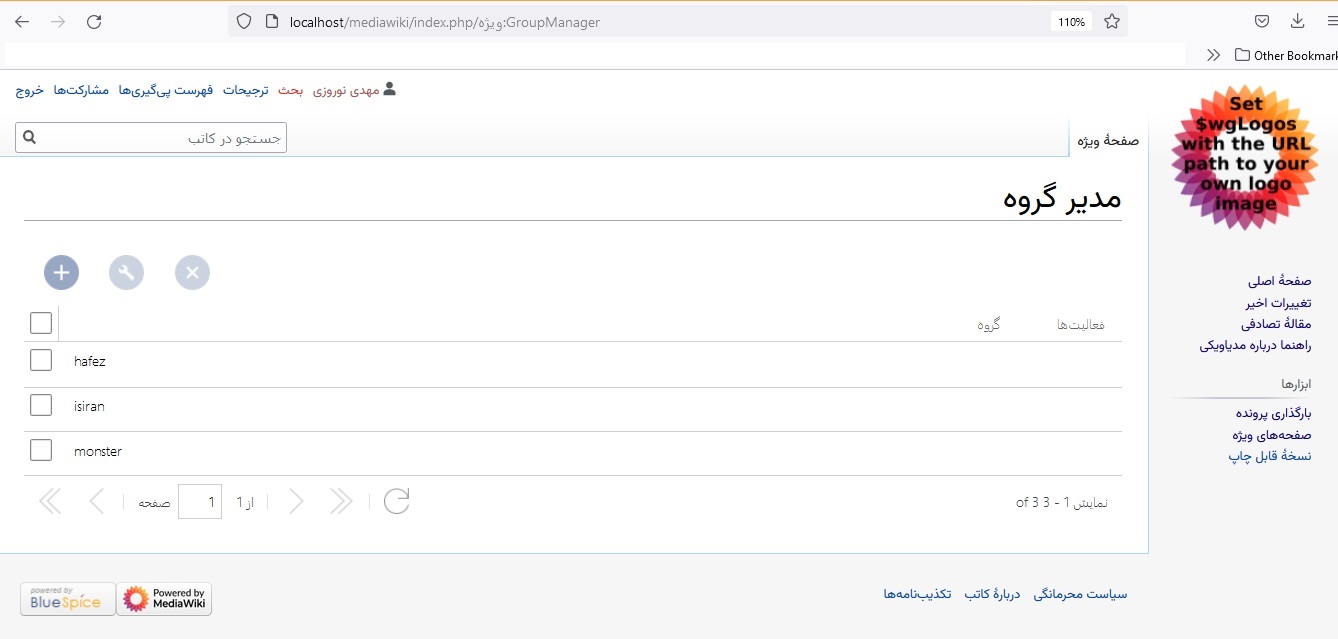Select the isiran group name

click(x=89, y=406)
